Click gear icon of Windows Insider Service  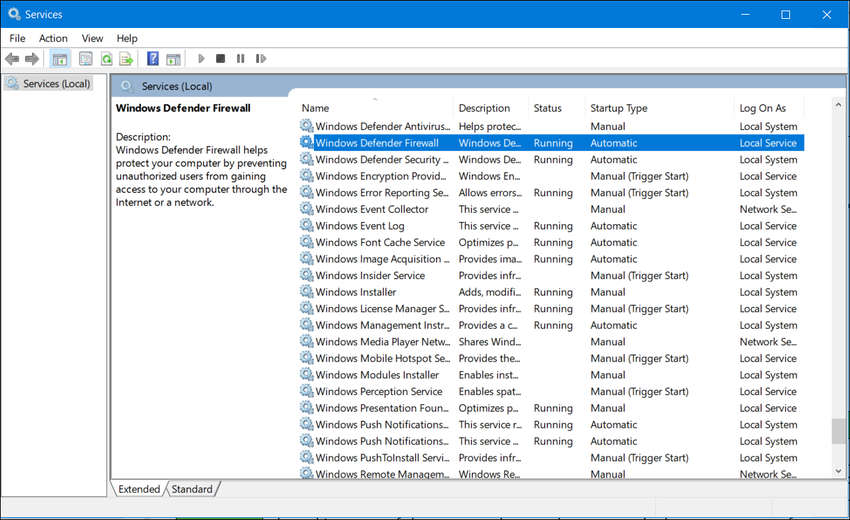tap(307, 275)
